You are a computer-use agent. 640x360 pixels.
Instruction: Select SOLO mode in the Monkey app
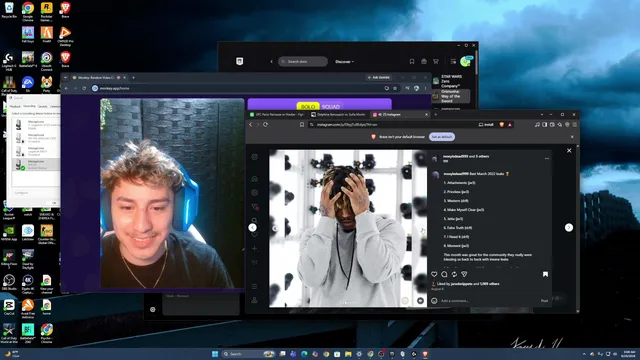308,107
